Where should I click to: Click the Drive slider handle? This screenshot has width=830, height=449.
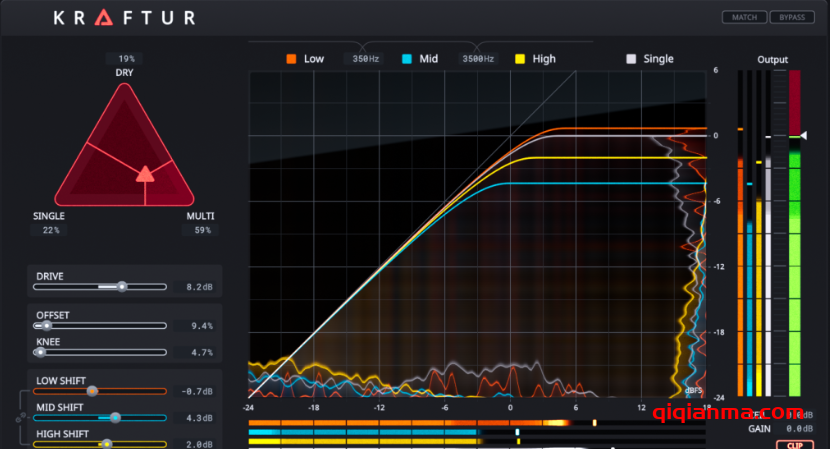click(122, 286)
